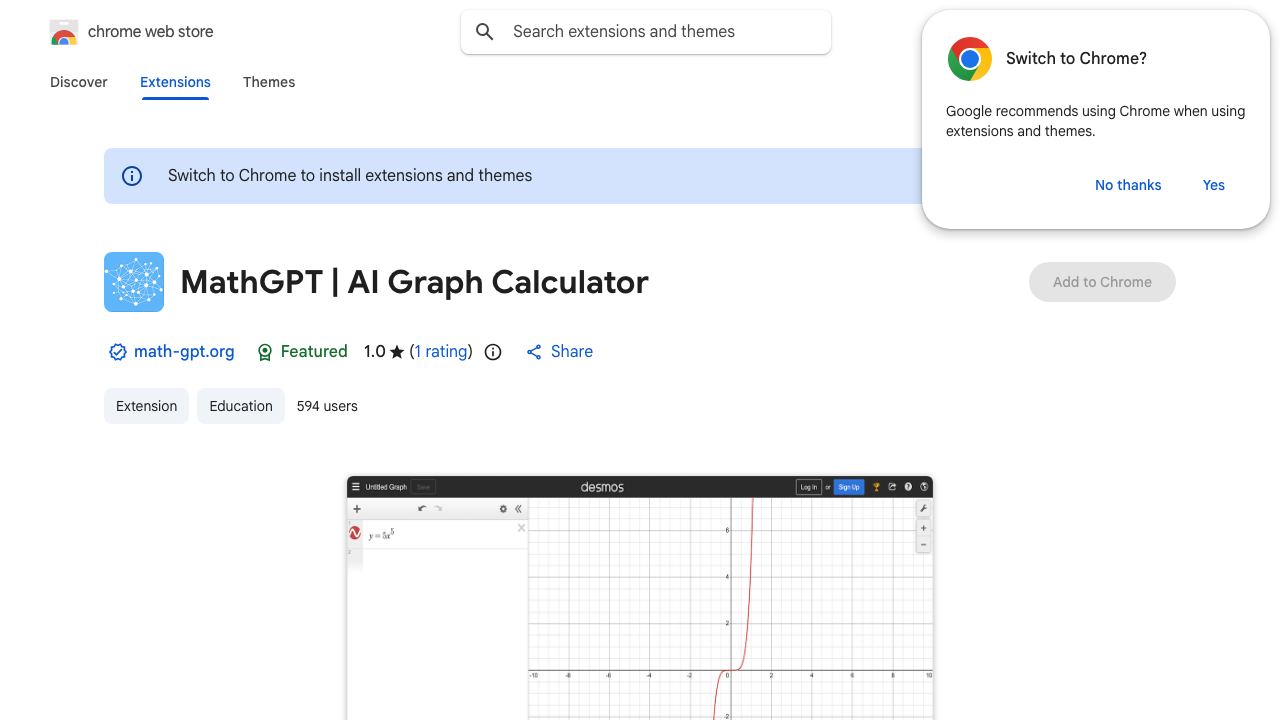
Task: Click the share icon beside Share
Action: (534, 352)
